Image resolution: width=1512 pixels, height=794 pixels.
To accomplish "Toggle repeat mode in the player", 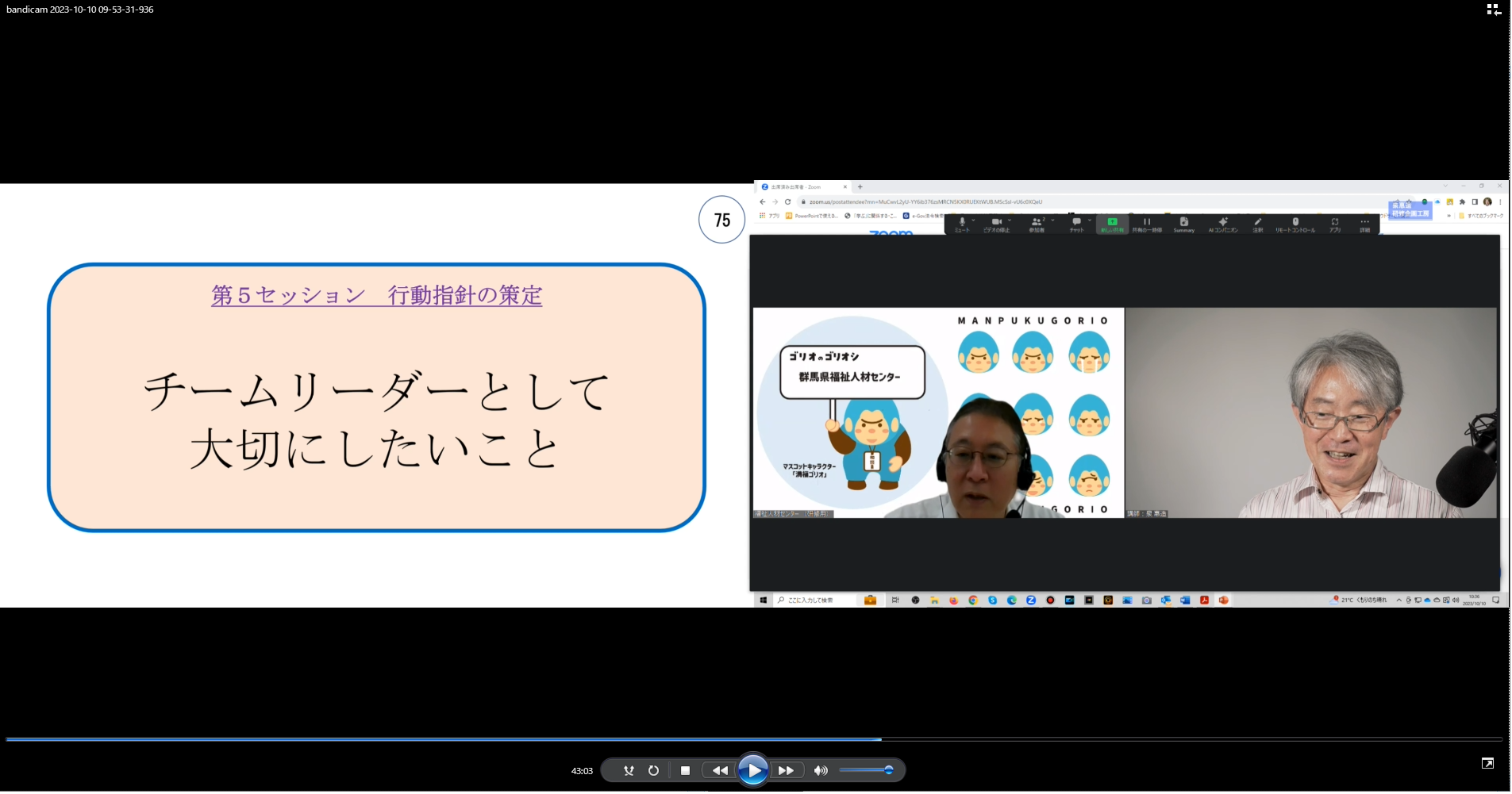I will coord(653,770).
